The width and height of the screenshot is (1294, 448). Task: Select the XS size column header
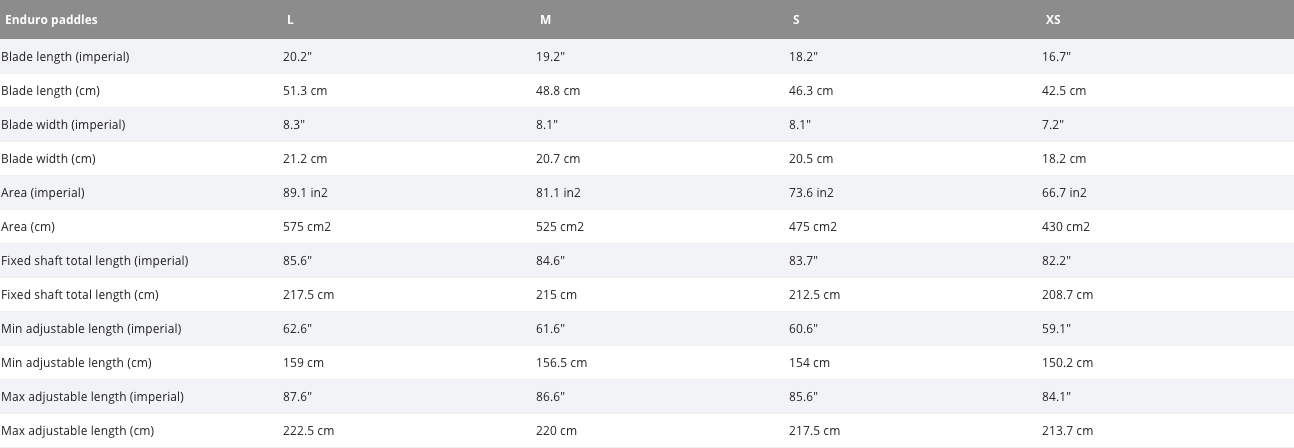tap(1053, 20)
